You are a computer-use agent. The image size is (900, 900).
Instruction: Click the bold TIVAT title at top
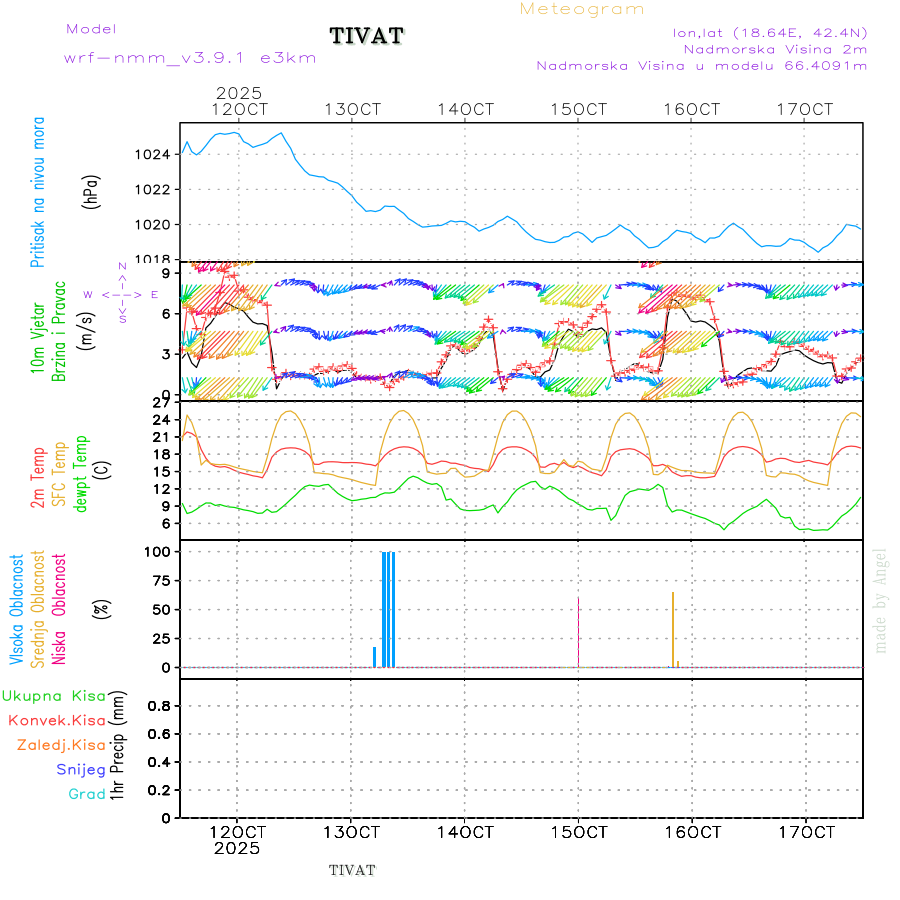click(367, 36)
